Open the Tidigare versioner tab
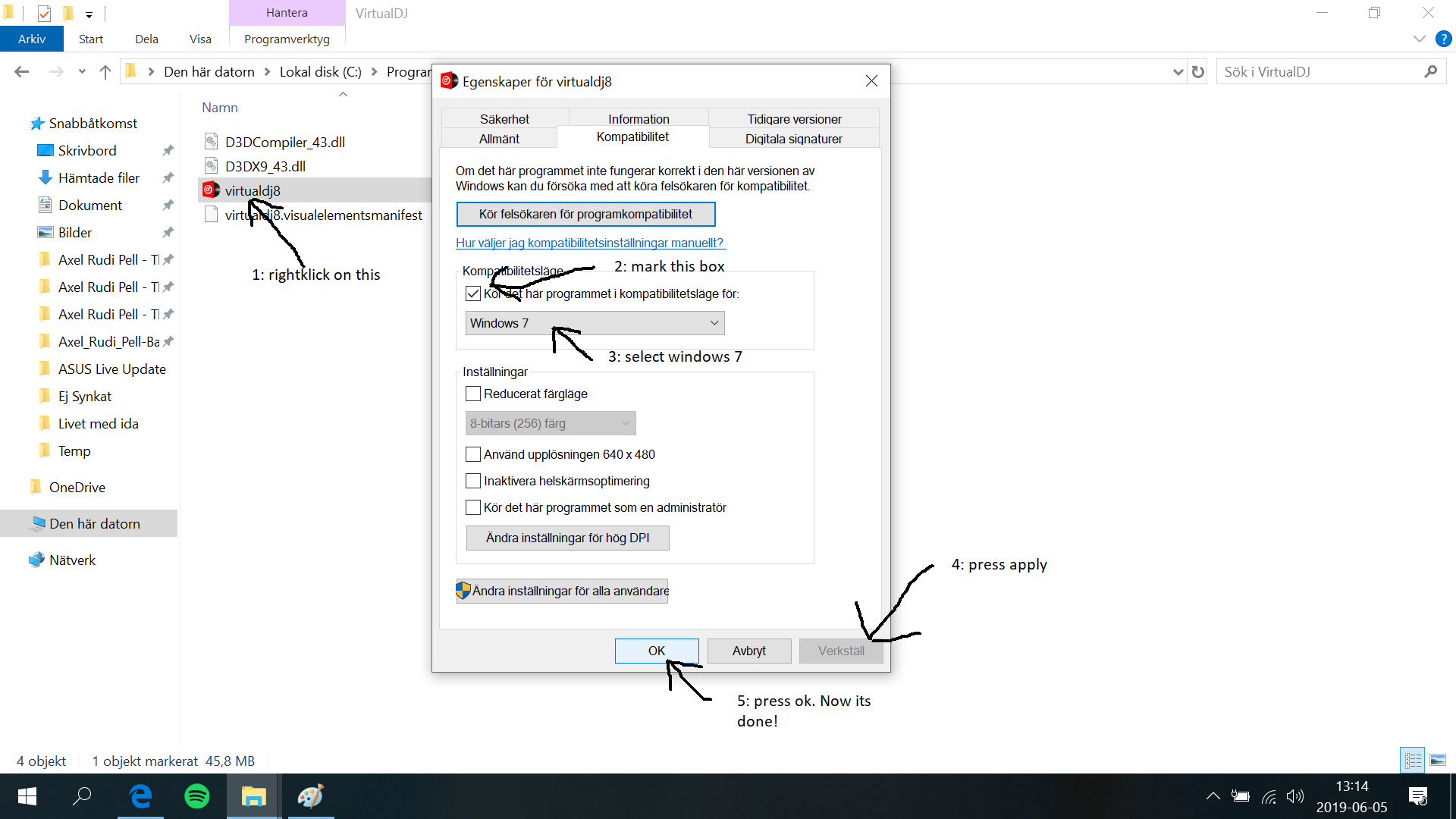Image resolution: width=1456 pixels, height=819 pixels. pyautogui.click(x=794, y=118)
